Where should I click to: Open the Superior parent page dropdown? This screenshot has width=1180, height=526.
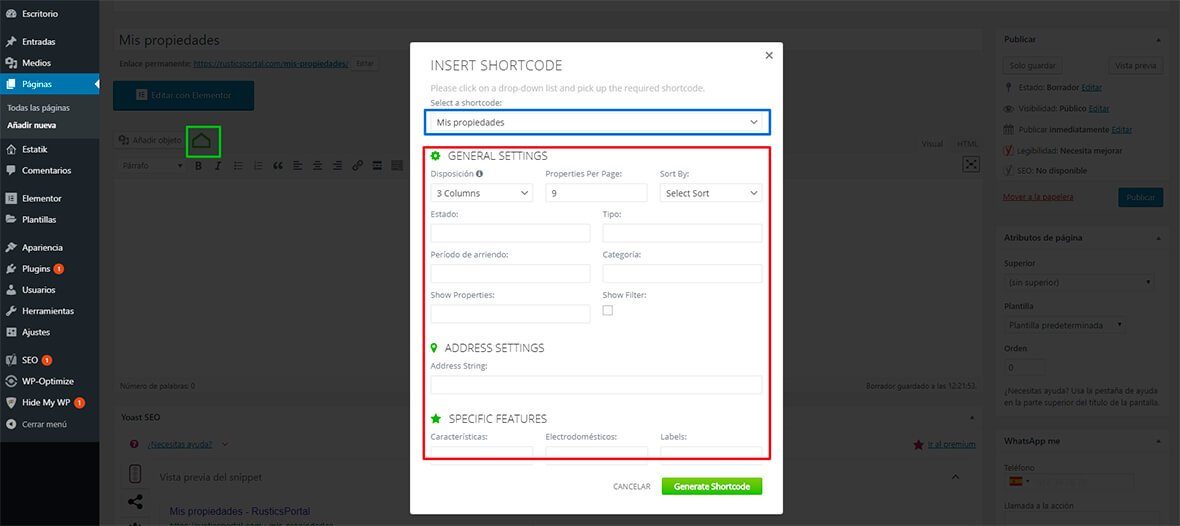(1079, 282)
